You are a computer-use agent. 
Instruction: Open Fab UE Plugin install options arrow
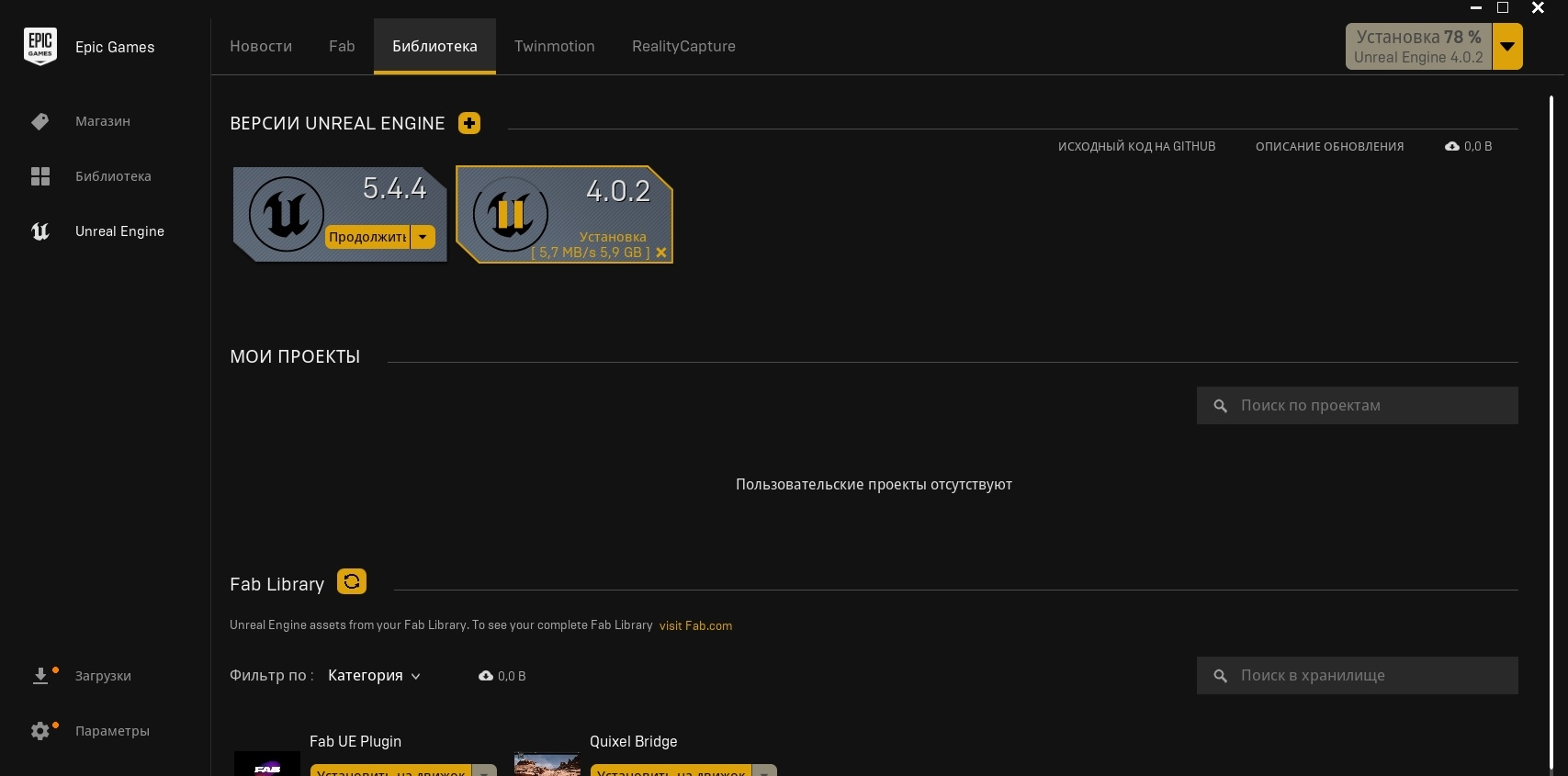(x=484, y=771)
